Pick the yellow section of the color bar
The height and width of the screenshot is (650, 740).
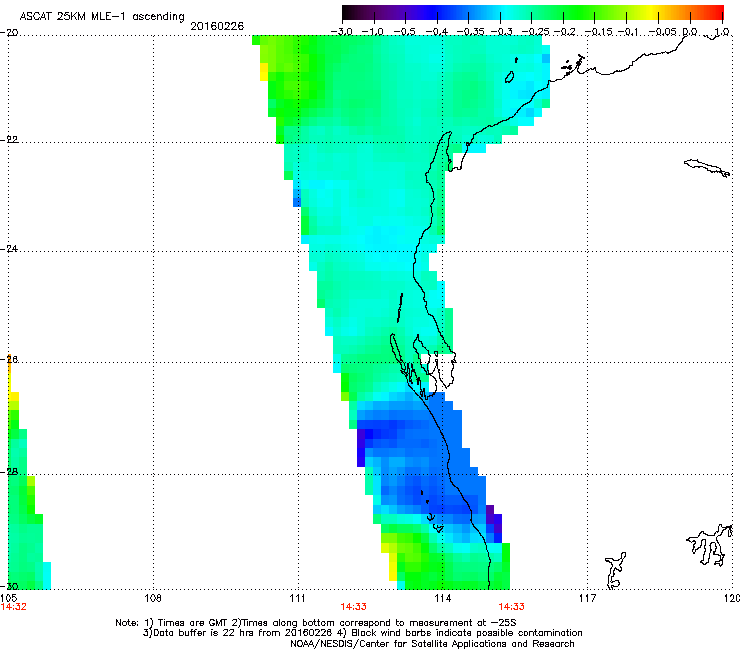[650, 13]
